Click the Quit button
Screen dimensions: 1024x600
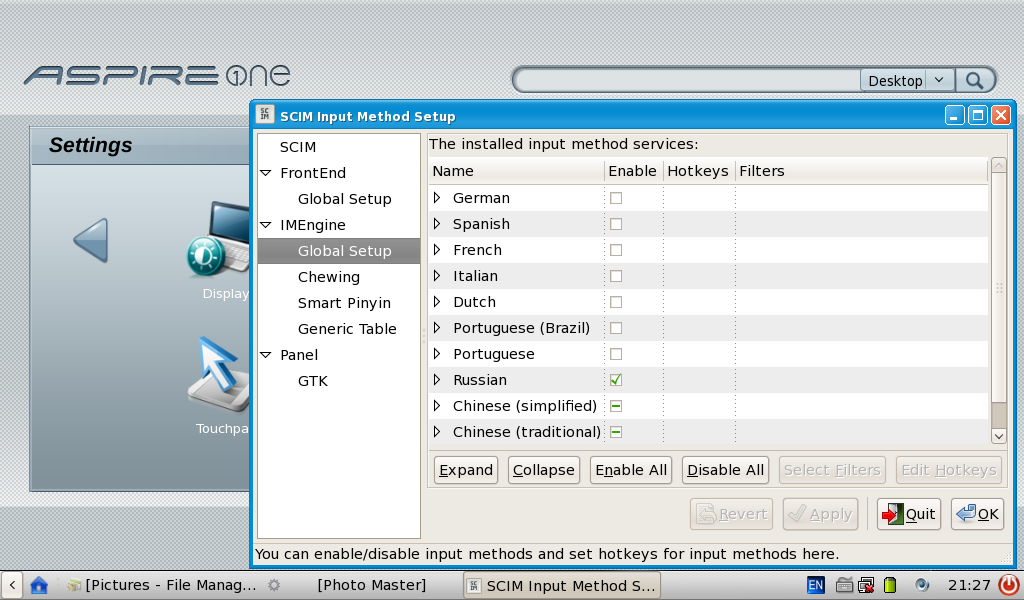(908, 514)
